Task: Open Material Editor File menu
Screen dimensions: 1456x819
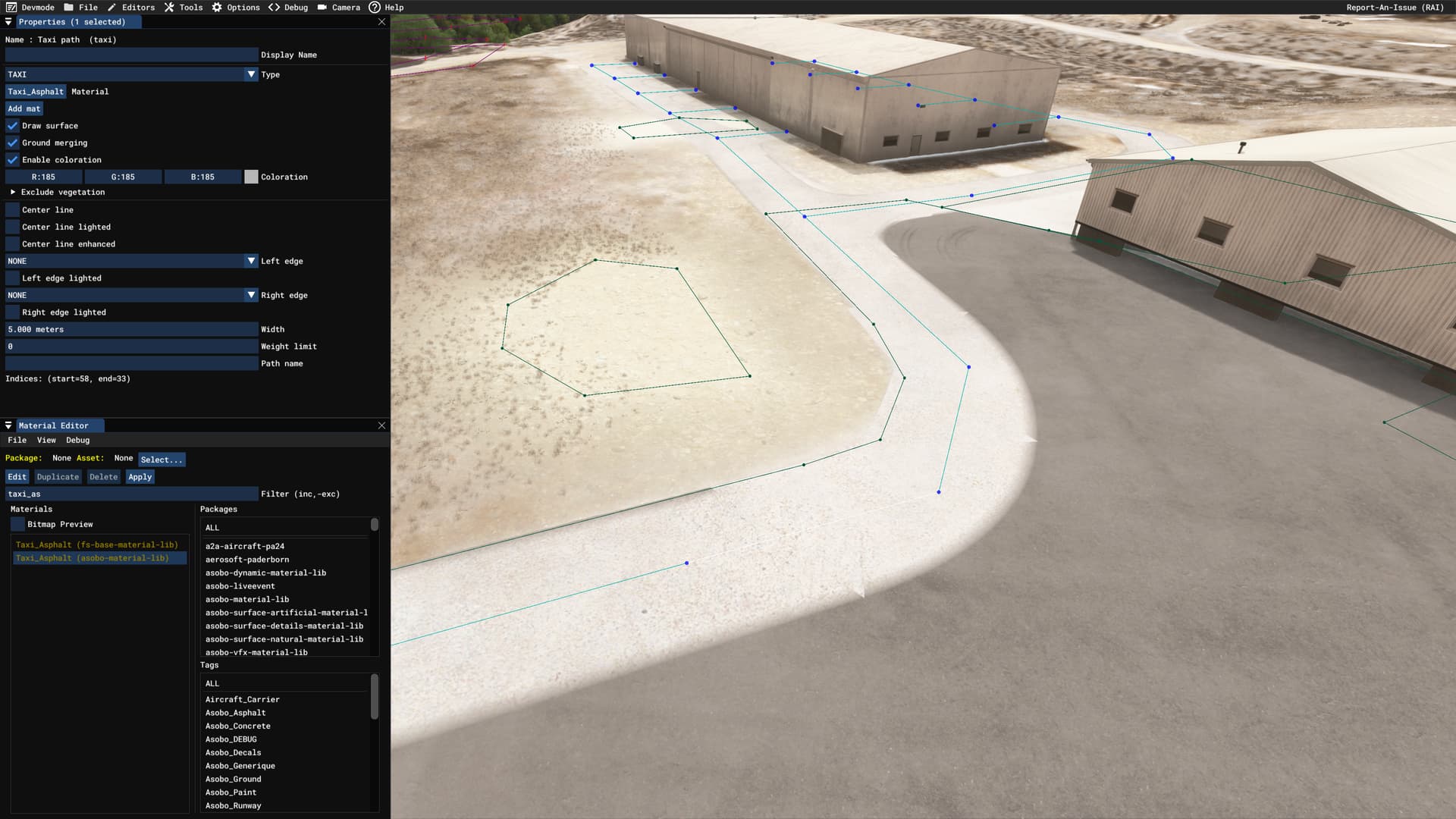Action: (17, 440)
